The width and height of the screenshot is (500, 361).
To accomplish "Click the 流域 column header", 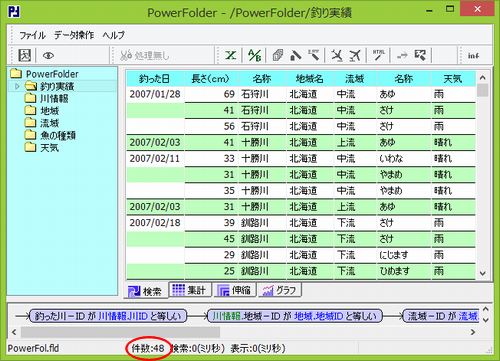I will 355,79.
